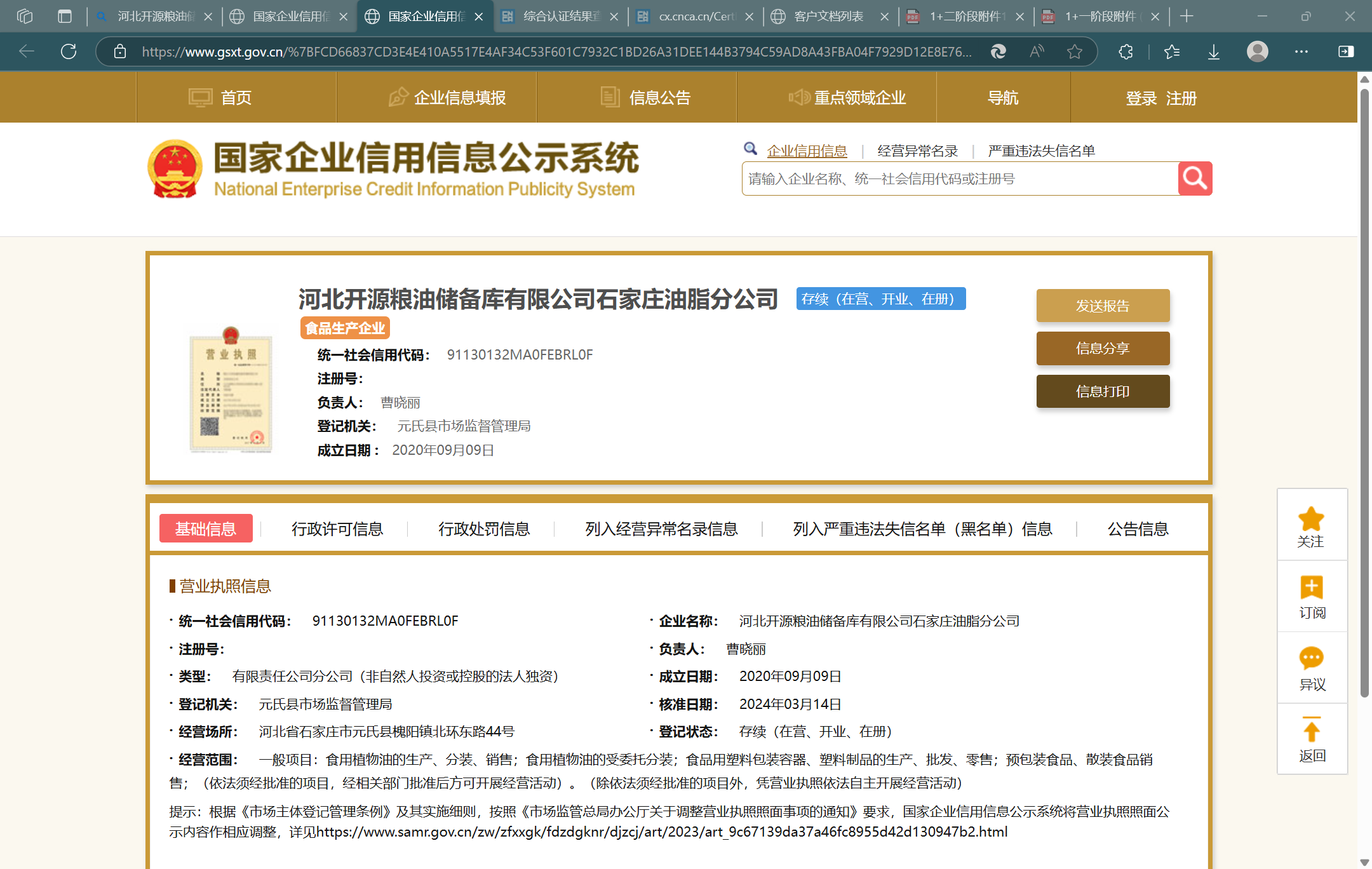1372x869 pixels.
Task: Click 核准日期 value 2024年03月14日
Action: 790,704
